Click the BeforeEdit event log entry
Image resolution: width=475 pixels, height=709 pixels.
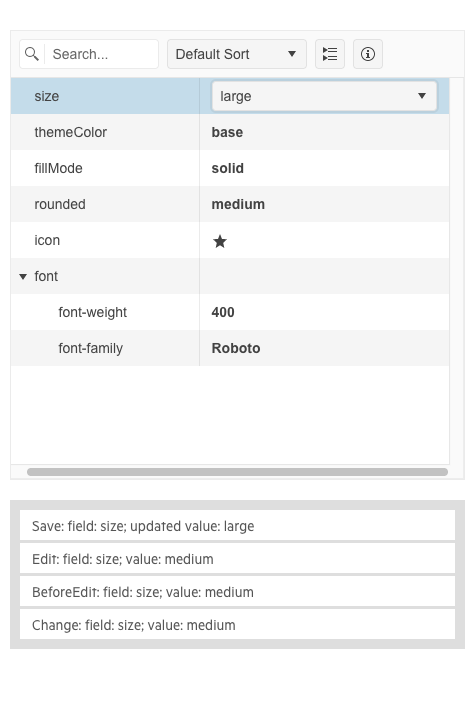(x=237, y=592)
